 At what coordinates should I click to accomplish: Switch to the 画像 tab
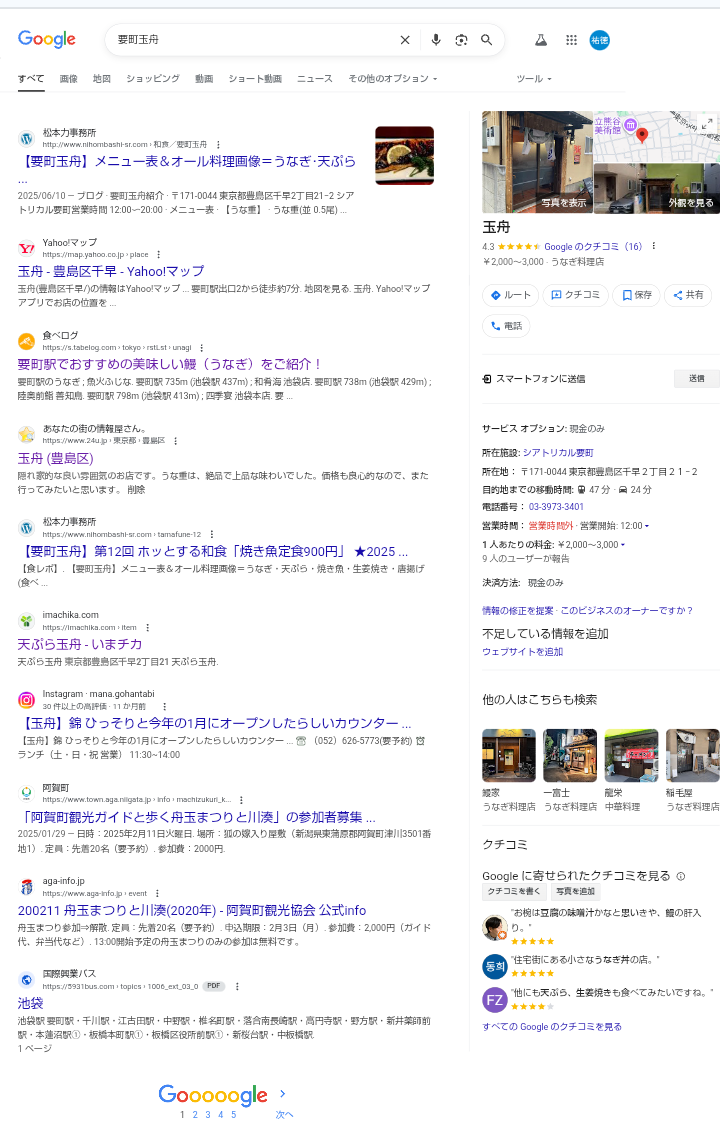tap(68, 78)
